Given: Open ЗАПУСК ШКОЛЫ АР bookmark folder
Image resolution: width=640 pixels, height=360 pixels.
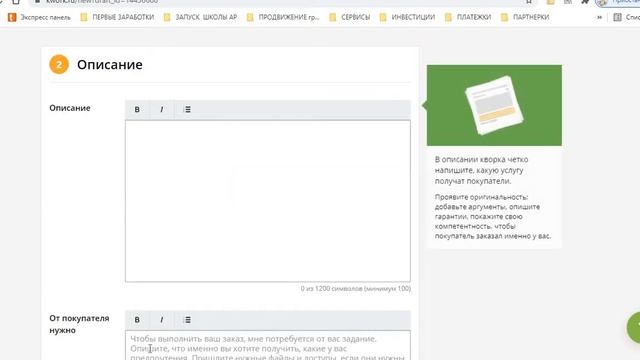Looking at the screenshot, I should click(x=200, y=17).
